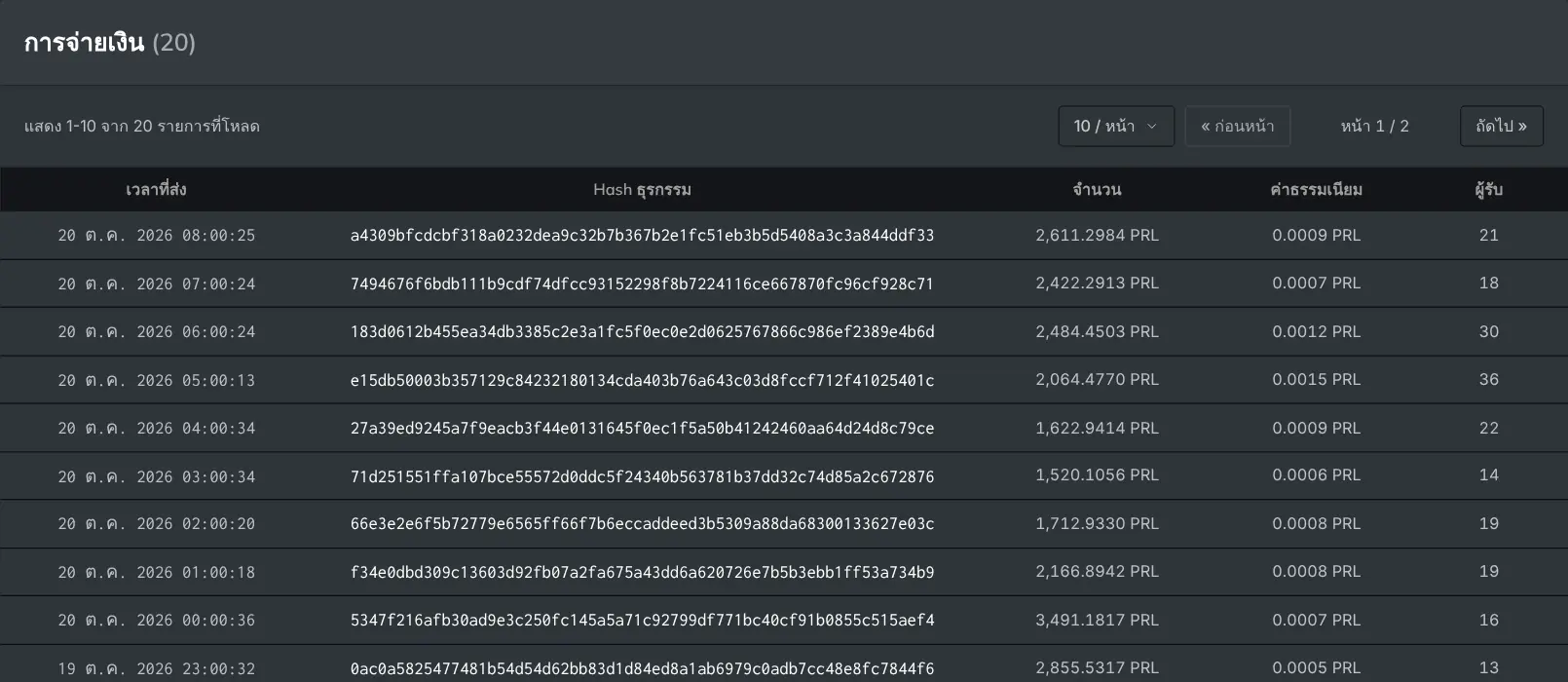Click the amount 3,491.1817 PRL
Image resolution: width=1568 pixels, height=682 pixels.
(1098, 620)
